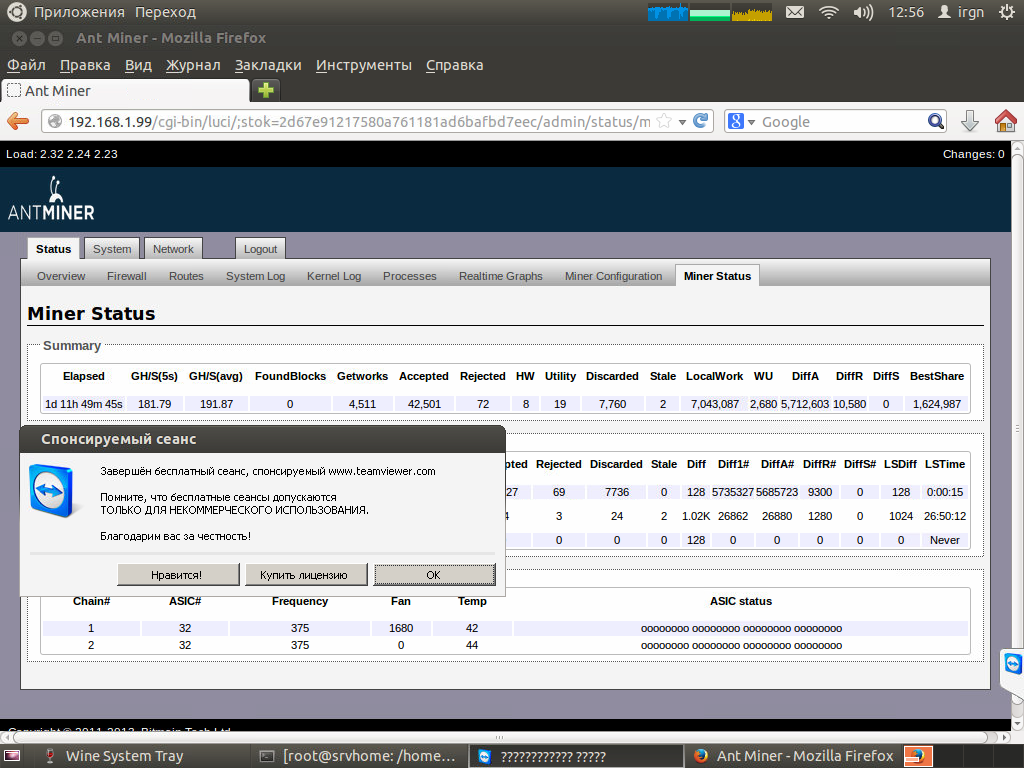Select the Miner Status subtab
1024x768 pixels.
point(717,276)
